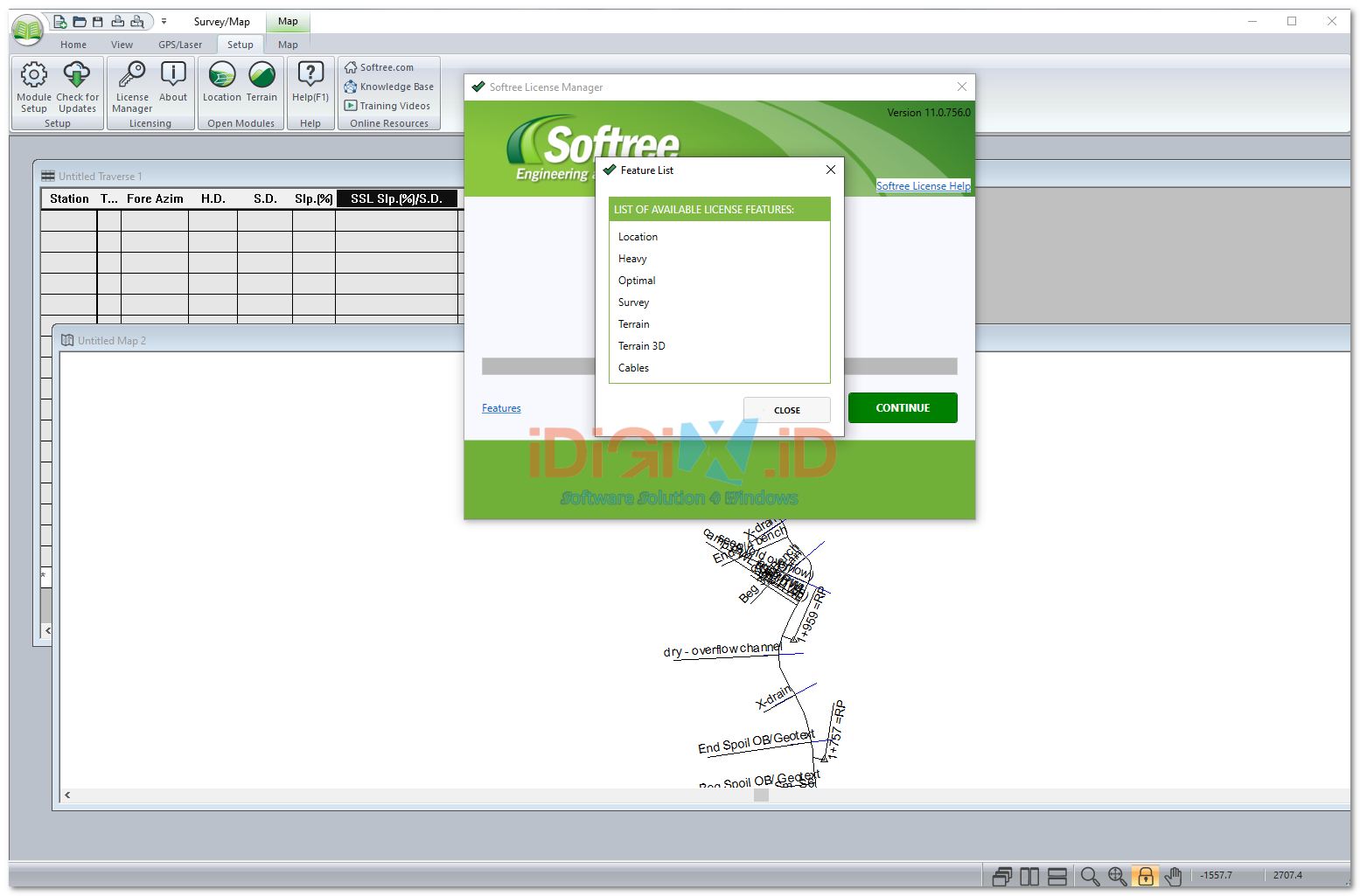Image resolution: width=1360 pixels, height=896 pixels.
Task: Toggle the lock icon in status bar
Action: pyautogui.click(x=1146, y=876)
